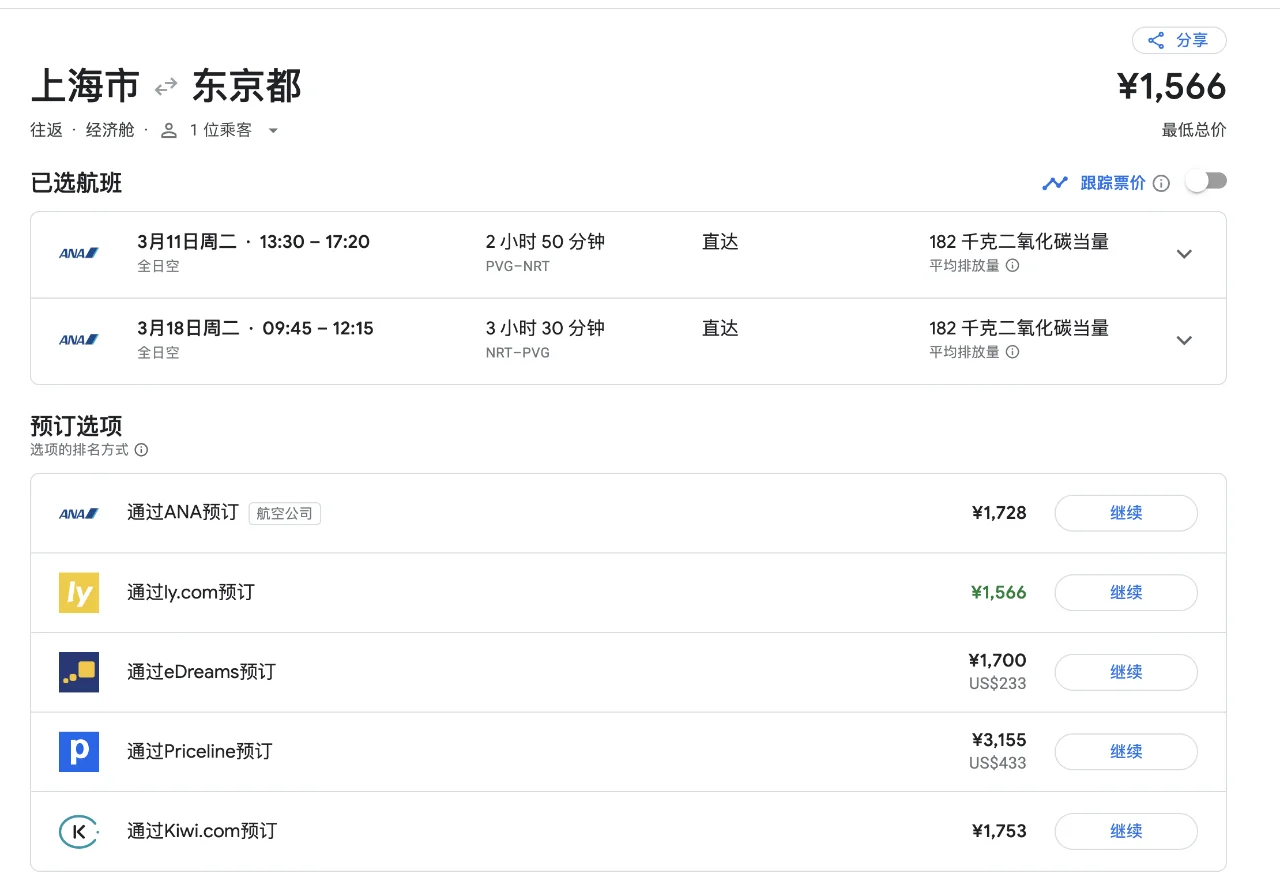Select the Priceline logo icon

[79, 751]
